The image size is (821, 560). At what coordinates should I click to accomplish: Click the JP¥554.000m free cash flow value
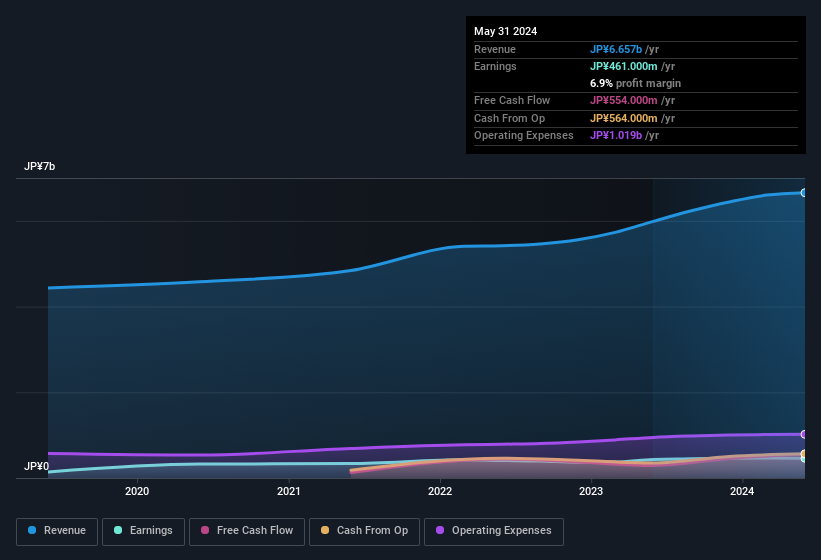pos(624,100)
